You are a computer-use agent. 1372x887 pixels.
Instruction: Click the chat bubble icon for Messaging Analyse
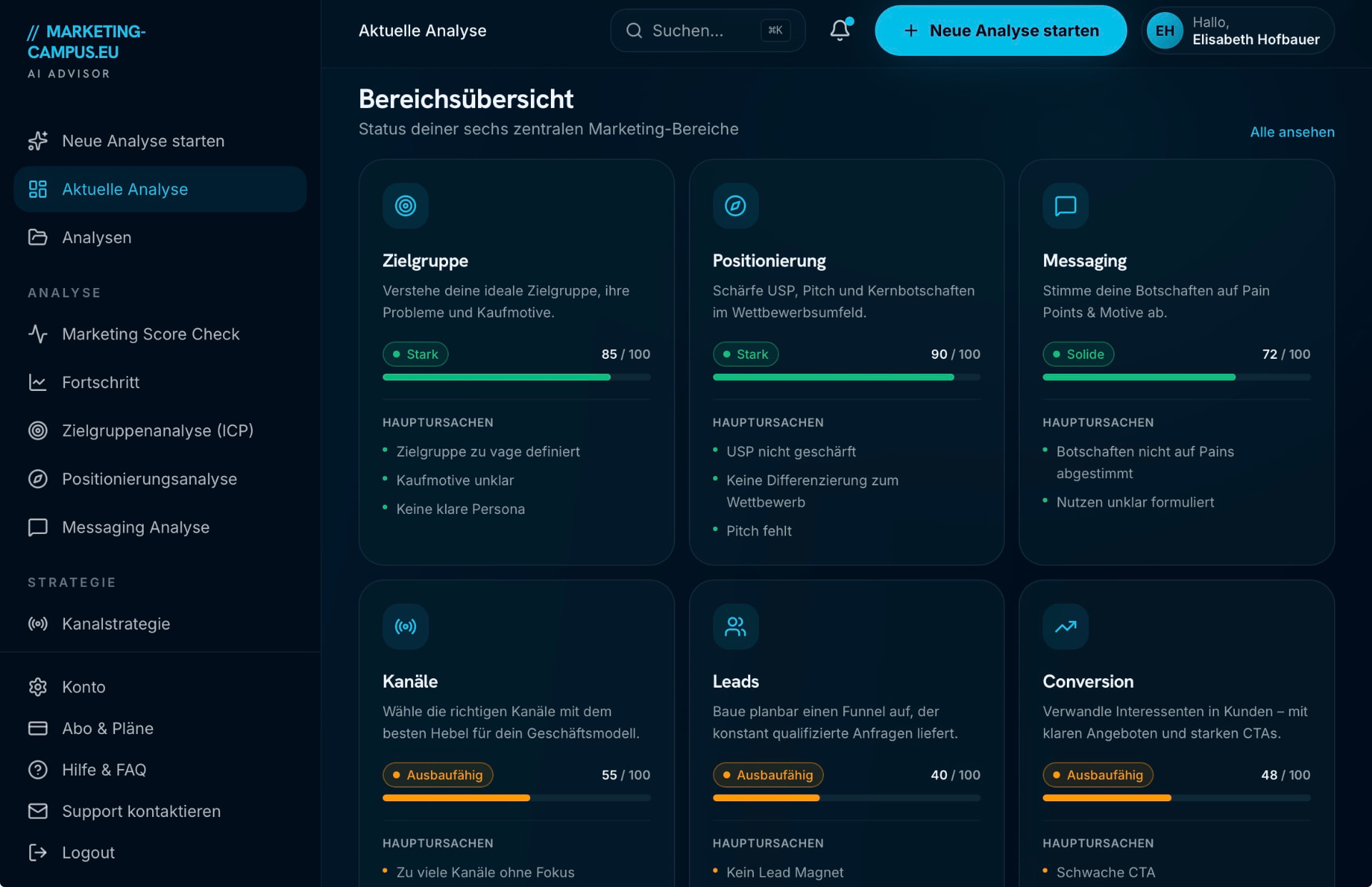click(38, 527)
